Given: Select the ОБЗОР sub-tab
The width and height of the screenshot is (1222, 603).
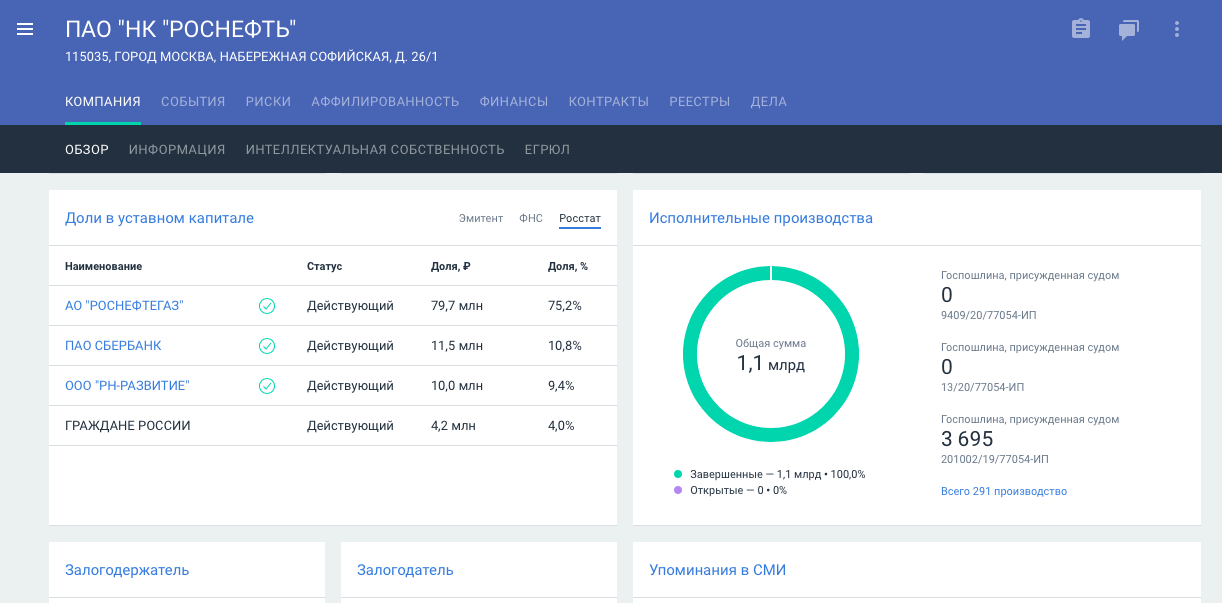Looking at the screenshot, I should 87,149.
